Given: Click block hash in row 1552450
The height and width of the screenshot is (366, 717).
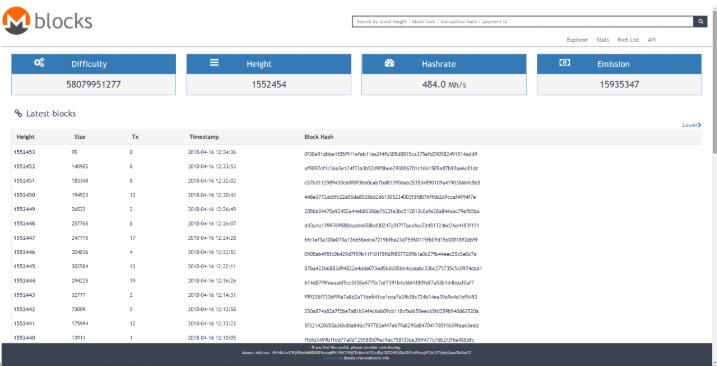Looking at the screenshot, I should [390, 197].
